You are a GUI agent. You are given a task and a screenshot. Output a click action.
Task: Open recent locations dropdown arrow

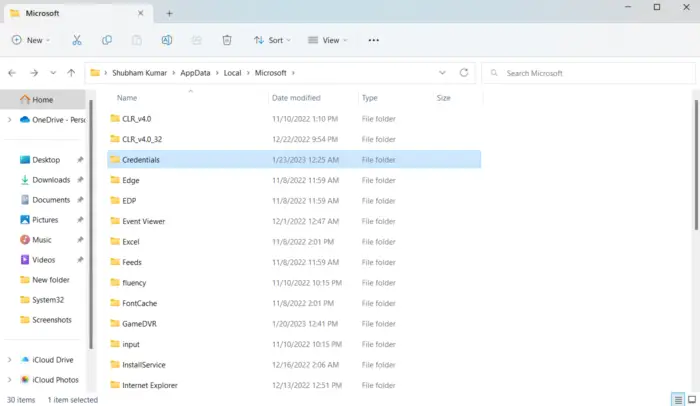(x=53, y=73)
